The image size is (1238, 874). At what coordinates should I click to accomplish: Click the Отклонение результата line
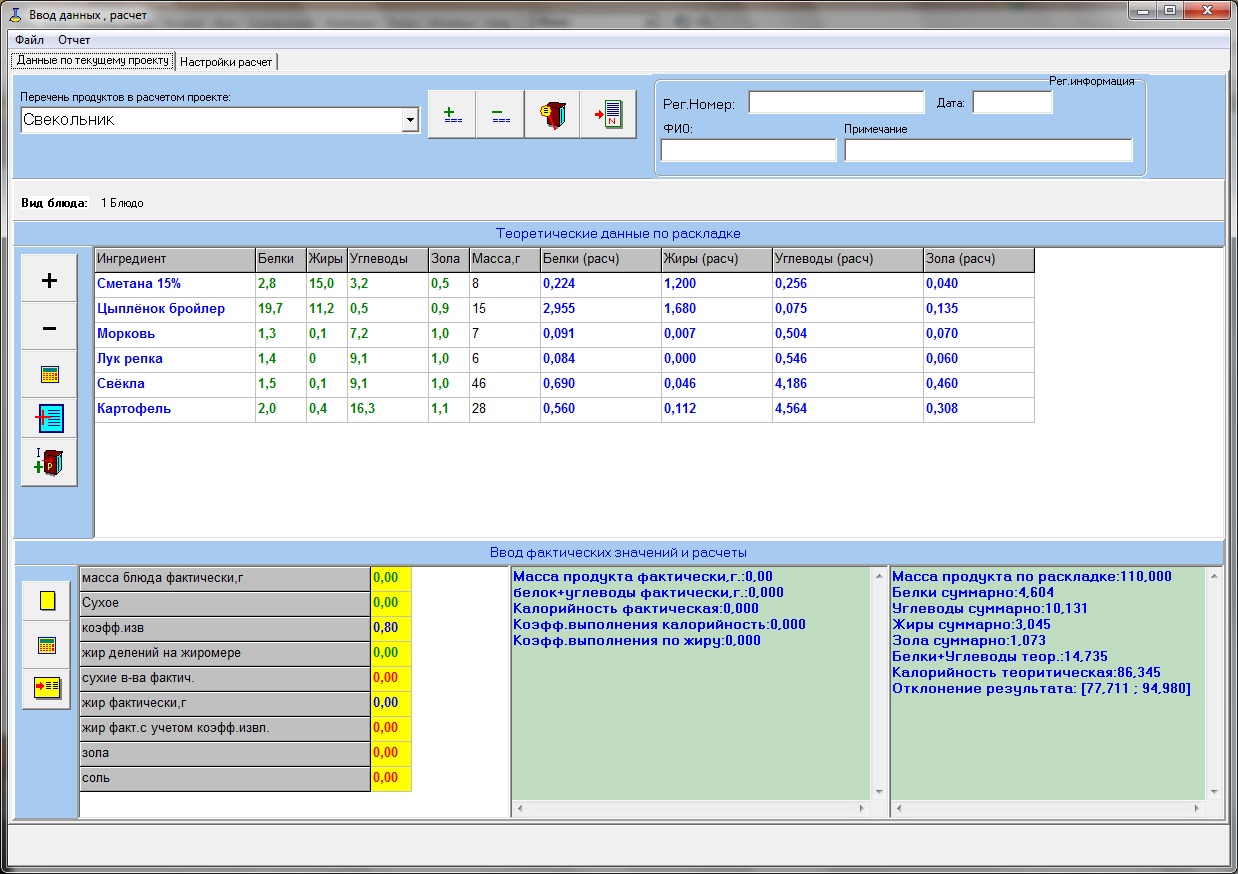point(1041,689)
